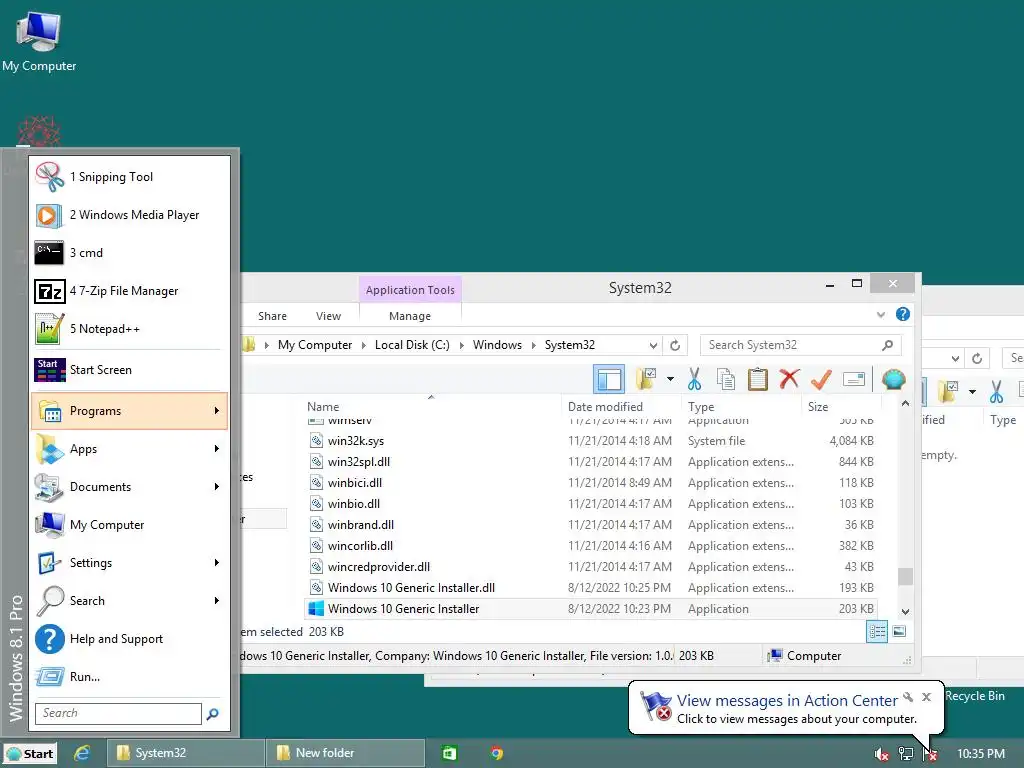Navigate to Local Disk (C:) breadcrumb
This screenshot has width=1024, height=768.
coord(412,345)
